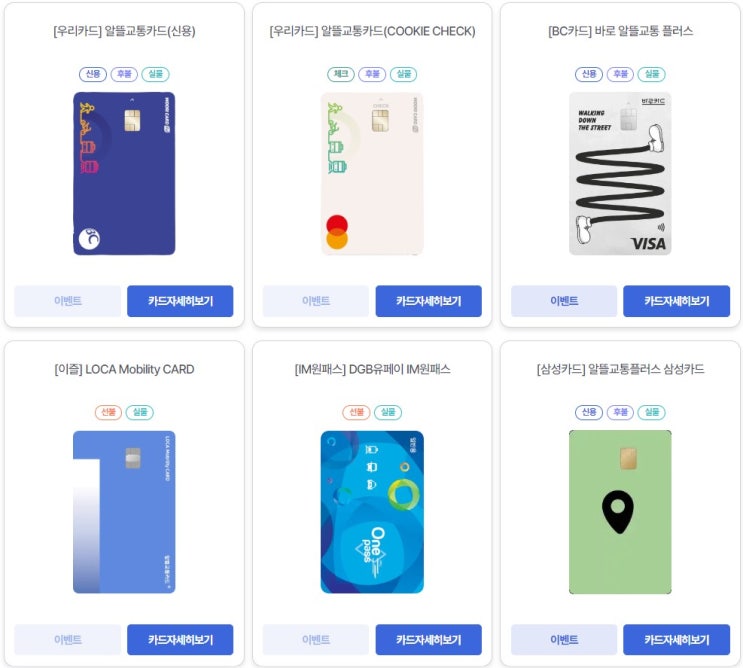The width and height of the screenshot is (743, 668).
Task: Open 카드자세히보기 for DGB유페이 IM원패스
Action: pyautogui.click(x=428, y=640)
